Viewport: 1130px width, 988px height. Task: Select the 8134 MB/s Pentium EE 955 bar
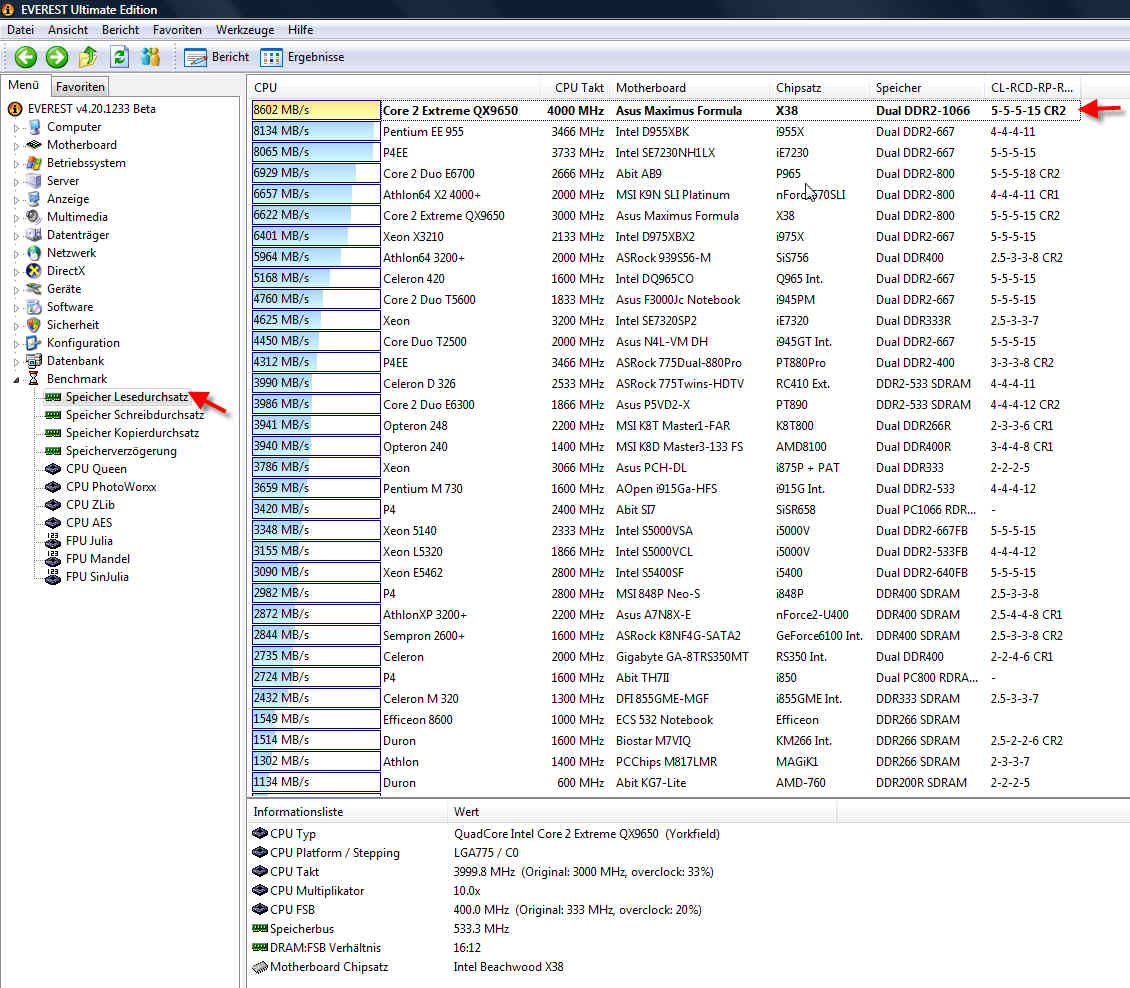(x=316, y=131)
